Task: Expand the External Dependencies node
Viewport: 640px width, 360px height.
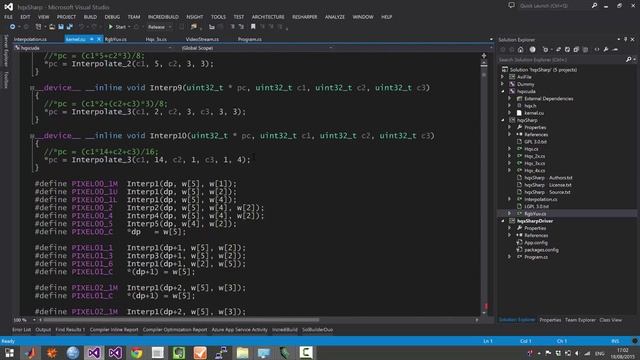Action: [x=510, y=98]
